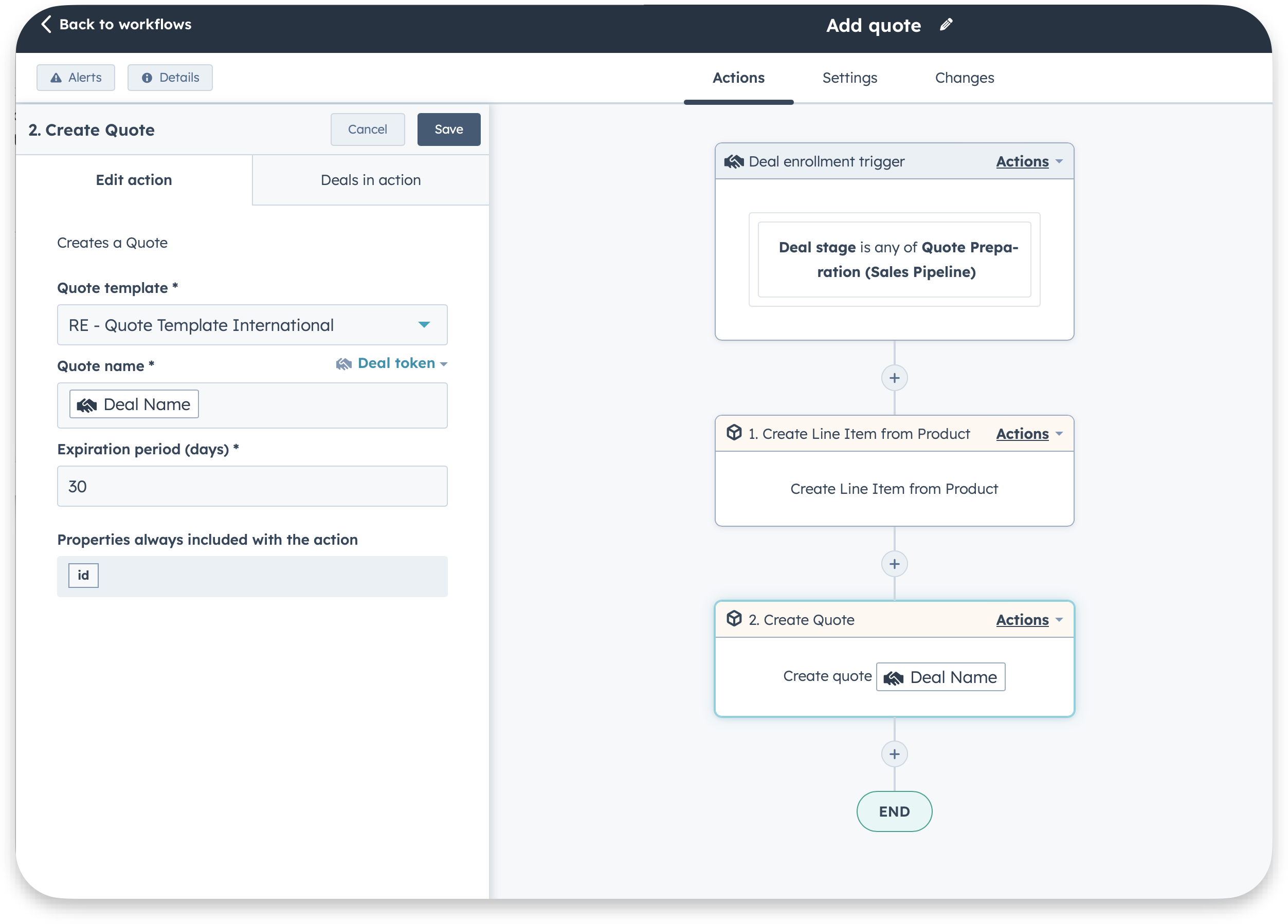The height and width of the screenshot is (924, 1288).
Task: Click the Cancel button
Action: (367, 129)
